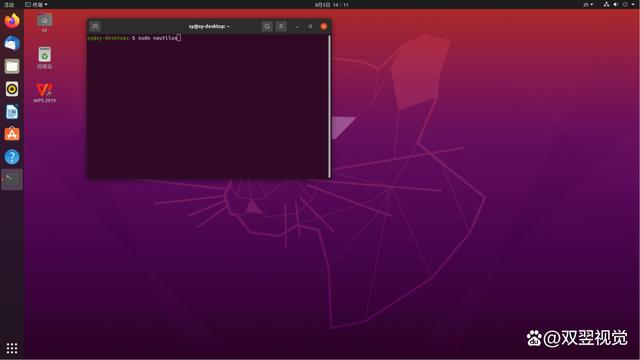Select the recycle bin desktop icon

point(44,58)
